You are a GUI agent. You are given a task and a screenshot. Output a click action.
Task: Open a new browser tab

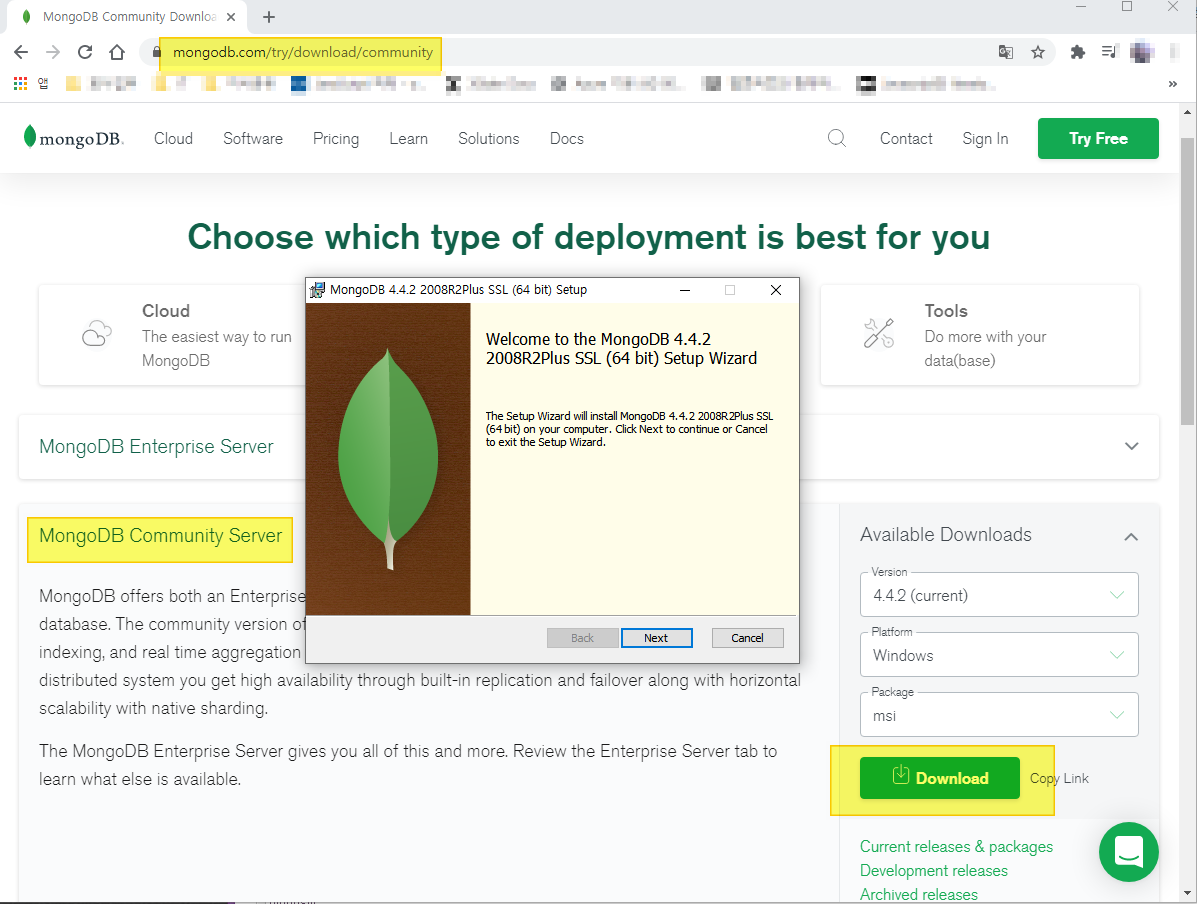(x=269, y=17)
